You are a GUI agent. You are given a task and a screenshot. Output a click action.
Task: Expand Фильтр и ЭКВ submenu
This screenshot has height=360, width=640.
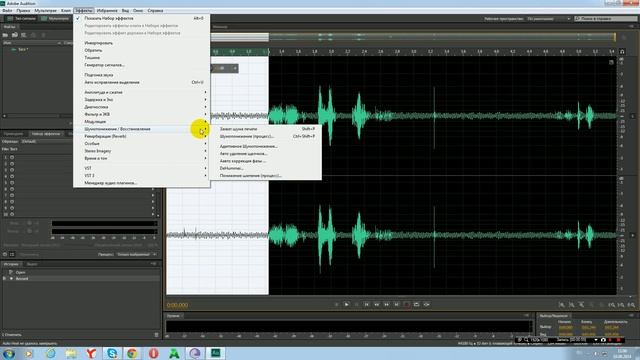coord(141,114)
